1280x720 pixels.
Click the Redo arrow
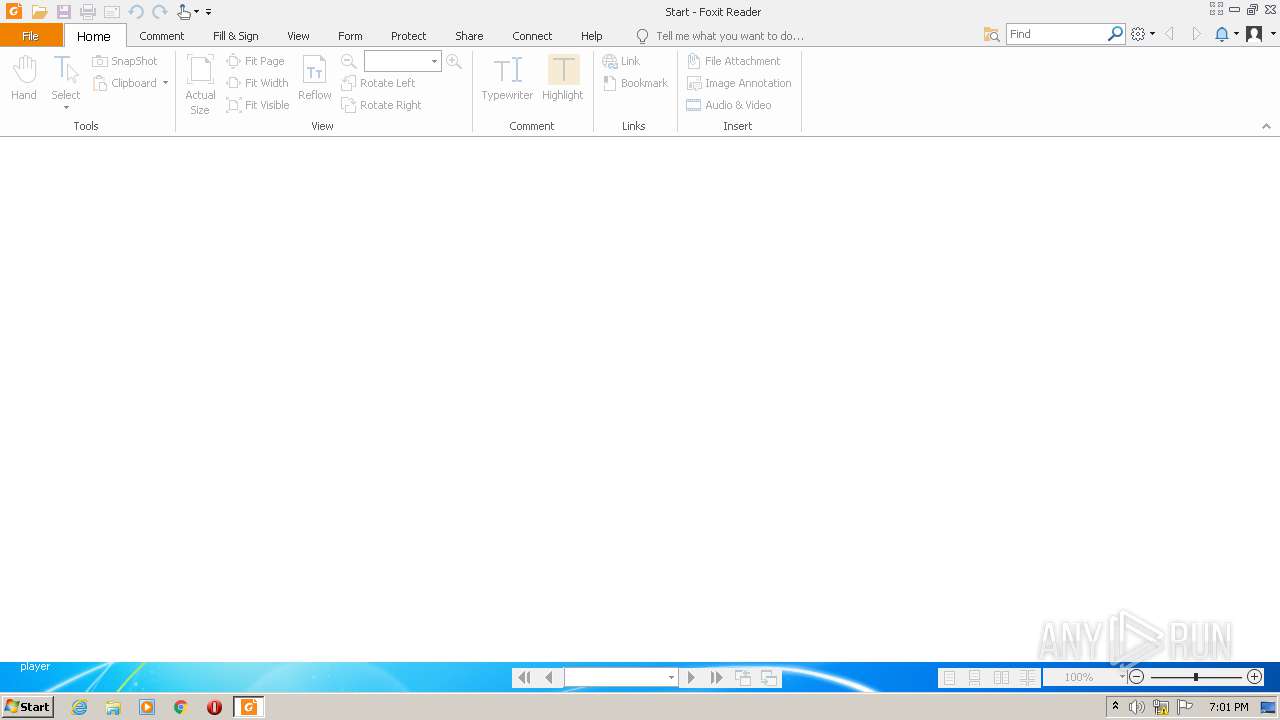point(160,12)
